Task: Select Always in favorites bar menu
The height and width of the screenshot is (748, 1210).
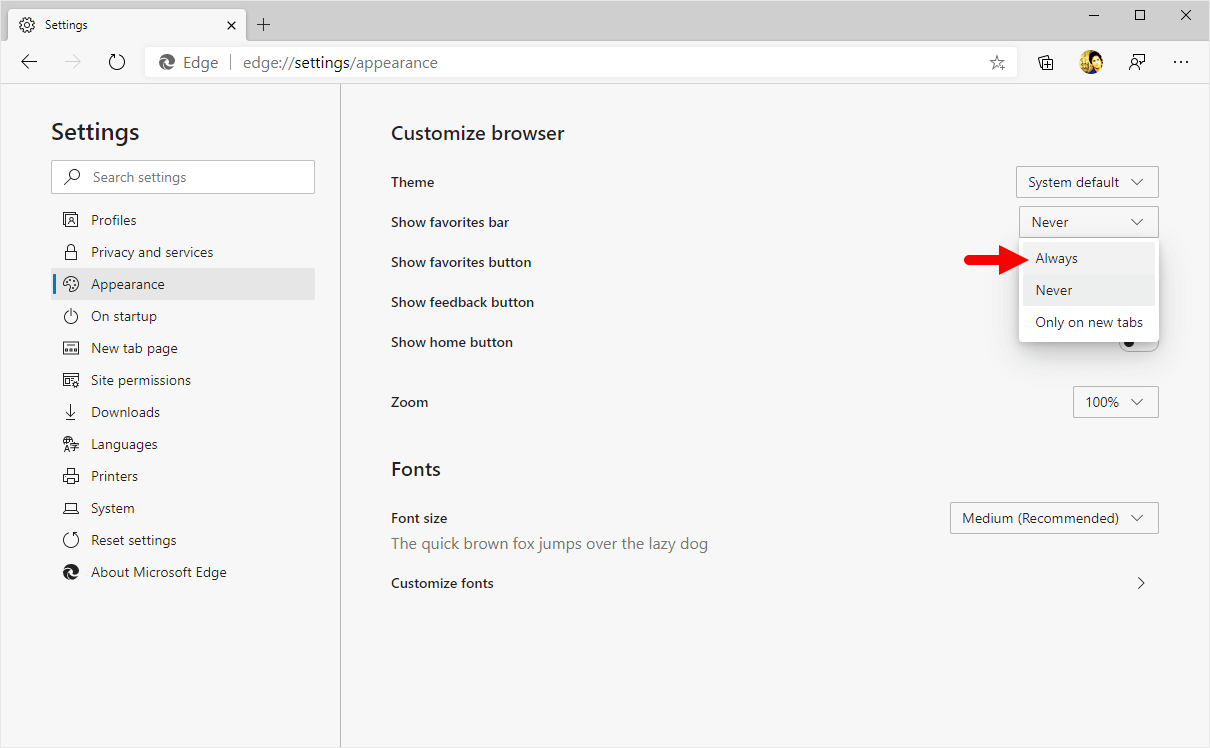Action: coord(1089,258)
